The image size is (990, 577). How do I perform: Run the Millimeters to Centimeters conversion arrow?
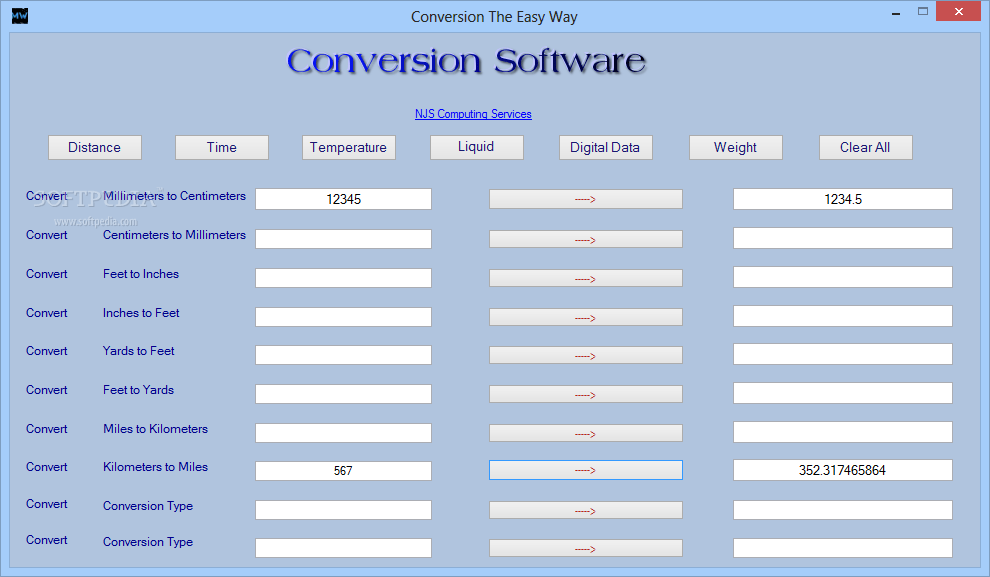tap(585, 199)
